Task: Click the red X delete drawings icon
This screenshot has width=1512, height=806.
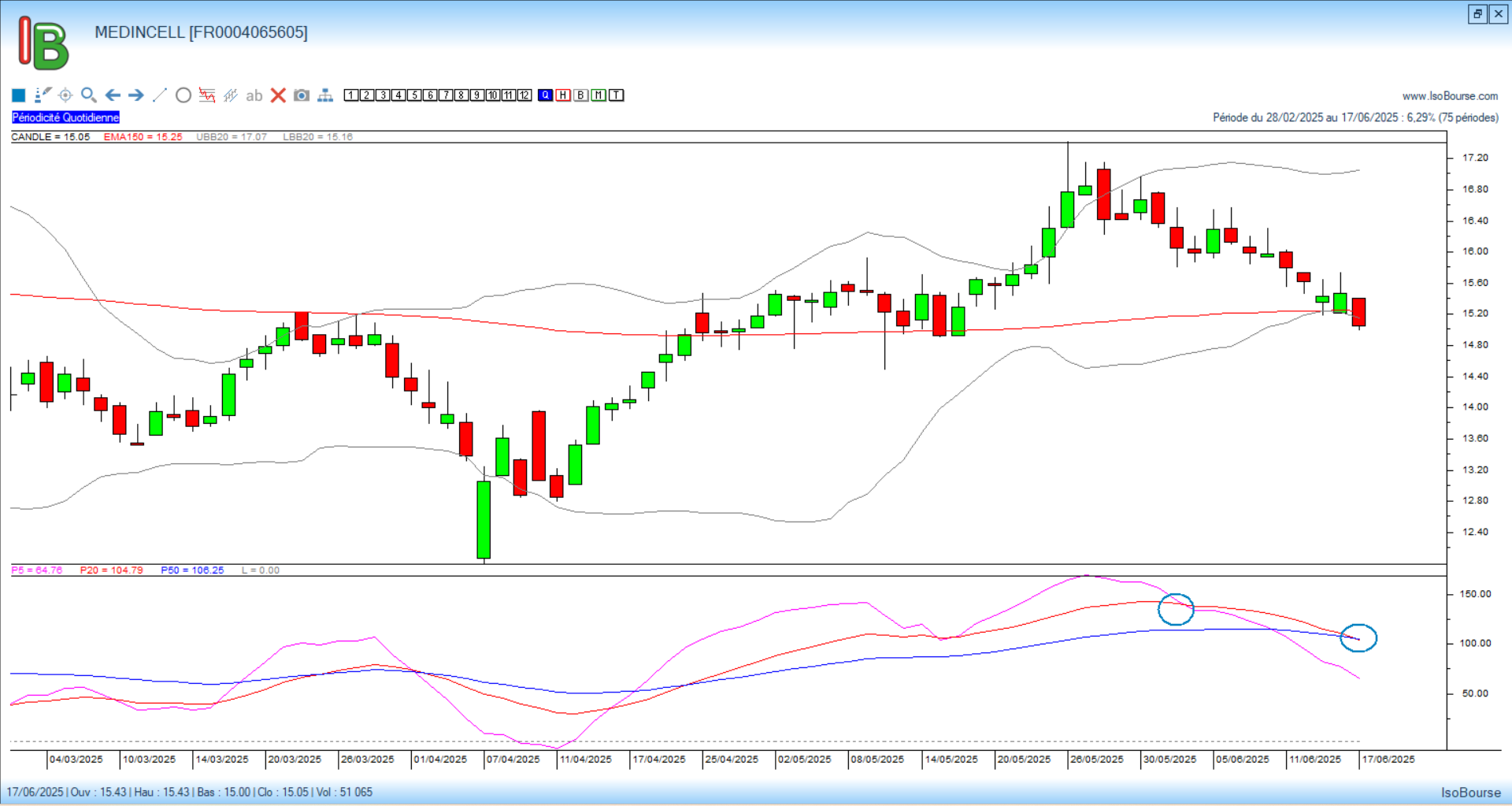Action: click(x=278, y=95)
